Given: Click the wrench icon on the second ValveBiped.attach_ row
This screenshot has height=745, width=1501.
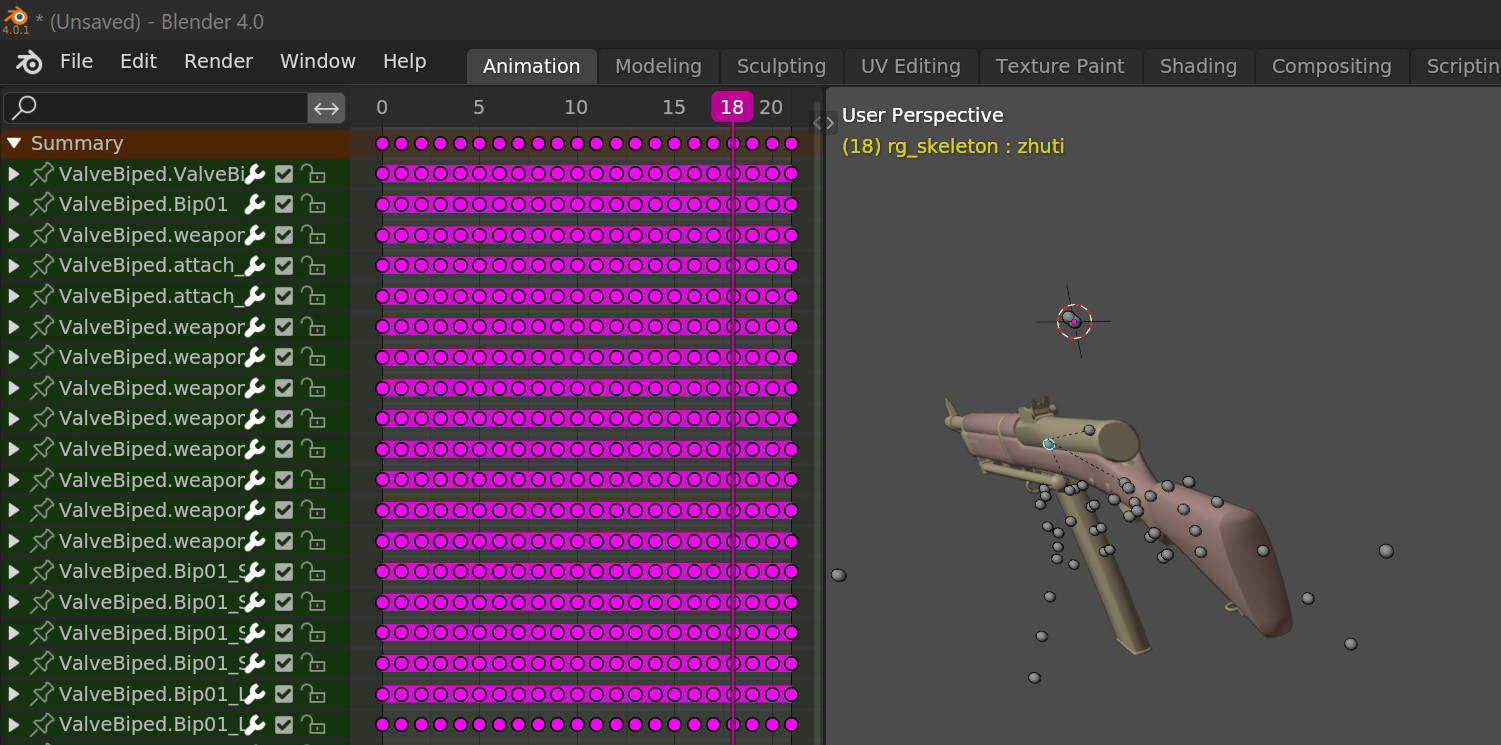Looking at the screenshot, I should coord(255,297).
